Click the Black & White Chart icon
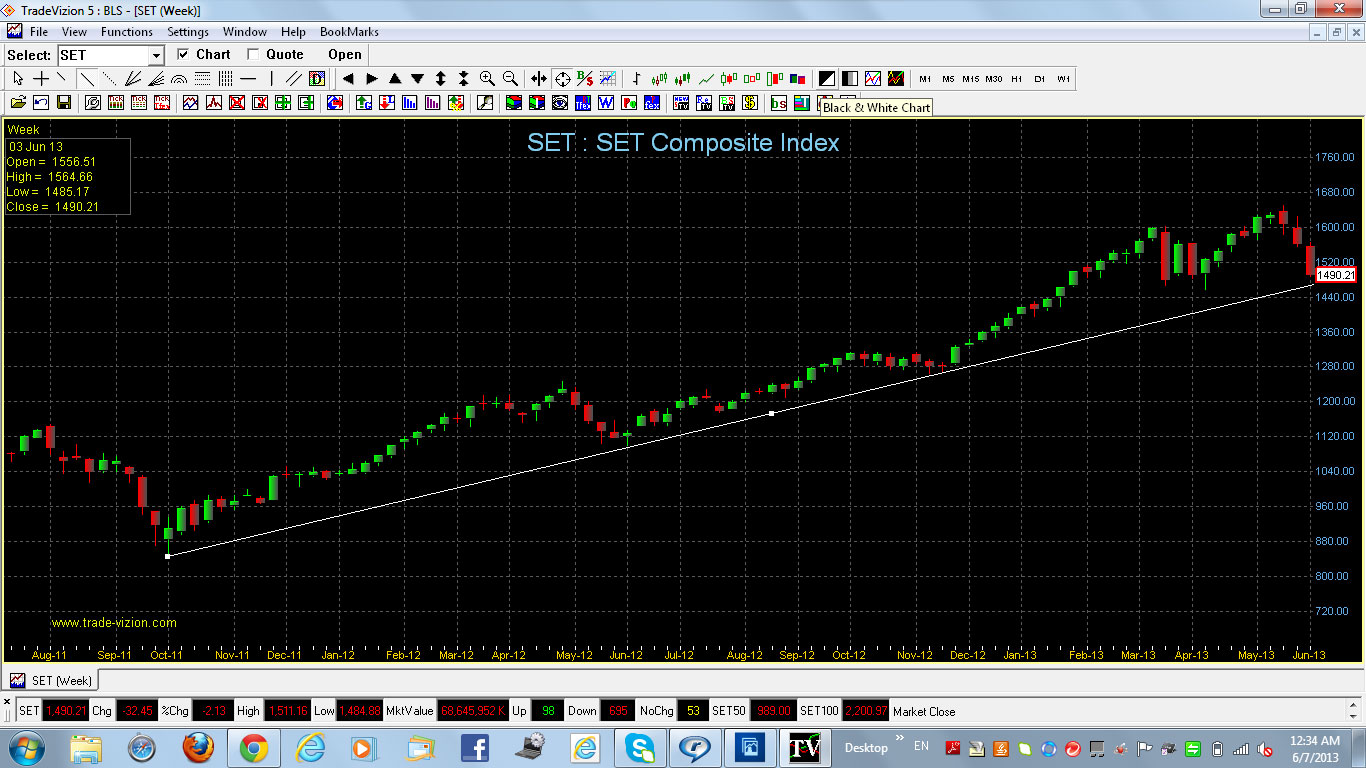The height and width of the screenshot is (768, 1366). [827, 78]
